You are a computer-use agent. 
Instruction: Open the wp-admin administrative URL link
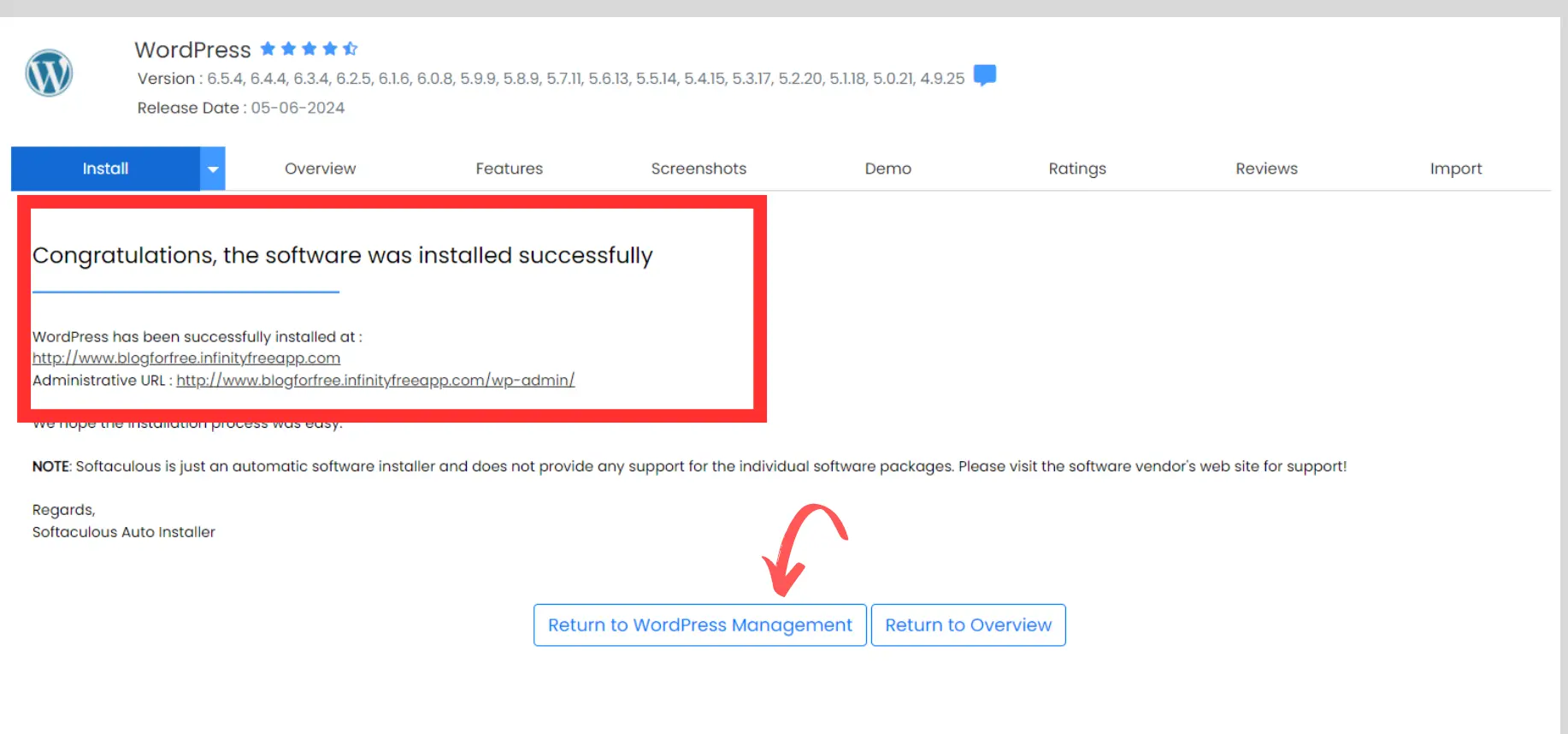pos(375,380)
